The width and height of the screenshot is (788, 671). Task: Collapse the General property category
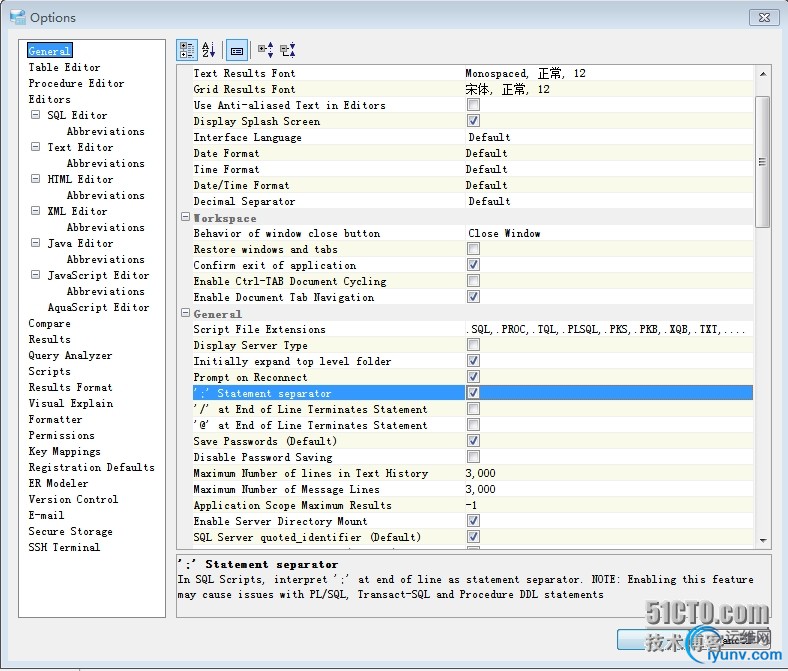(185, 313)
